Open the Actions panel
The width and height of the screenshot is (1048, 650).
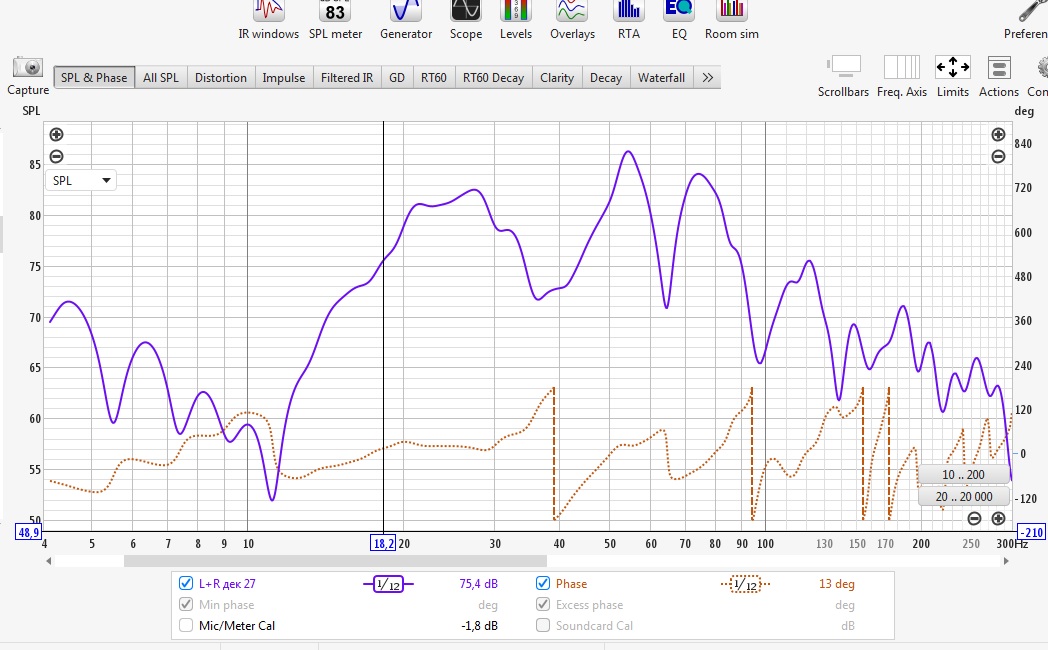pyautogui.click(x=999, y=77)
